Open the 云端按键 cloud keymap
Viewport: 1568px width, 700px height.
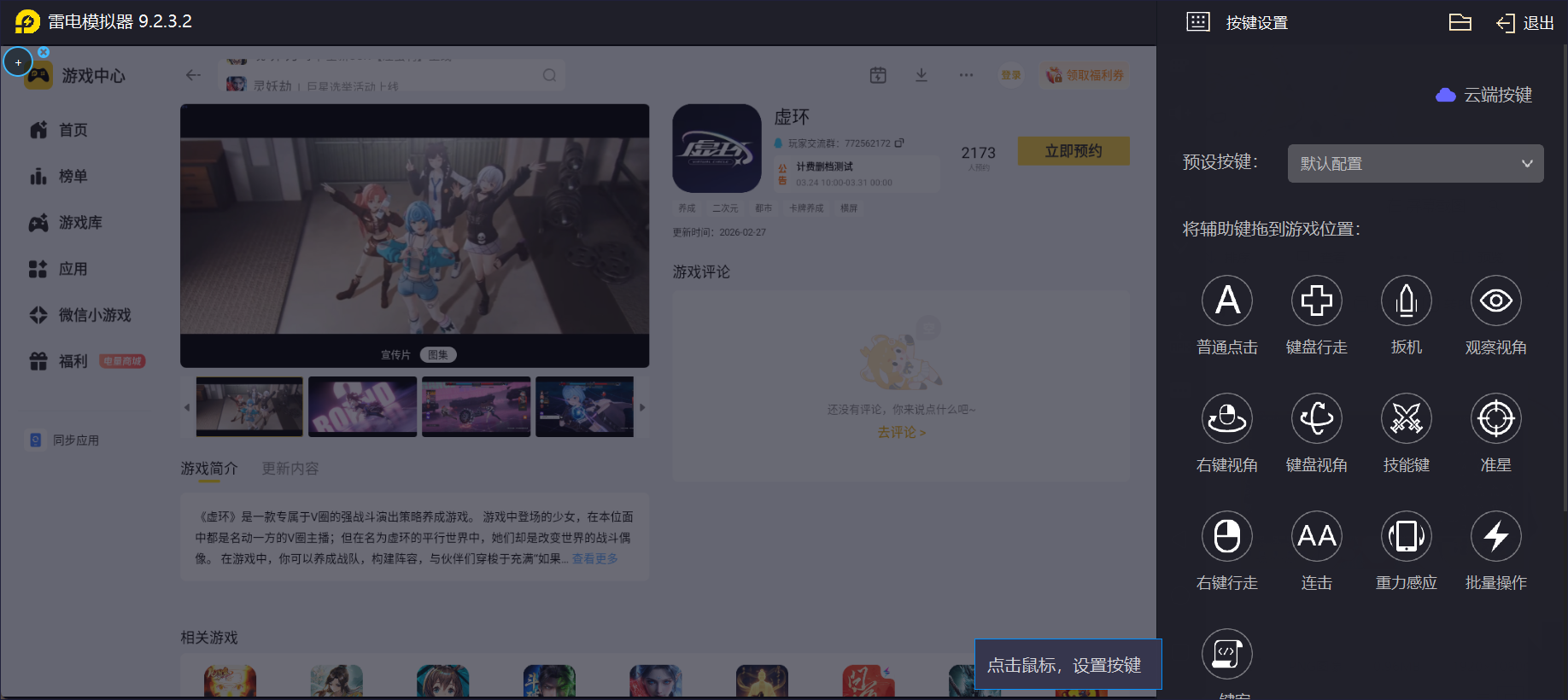click(1484, 95)
